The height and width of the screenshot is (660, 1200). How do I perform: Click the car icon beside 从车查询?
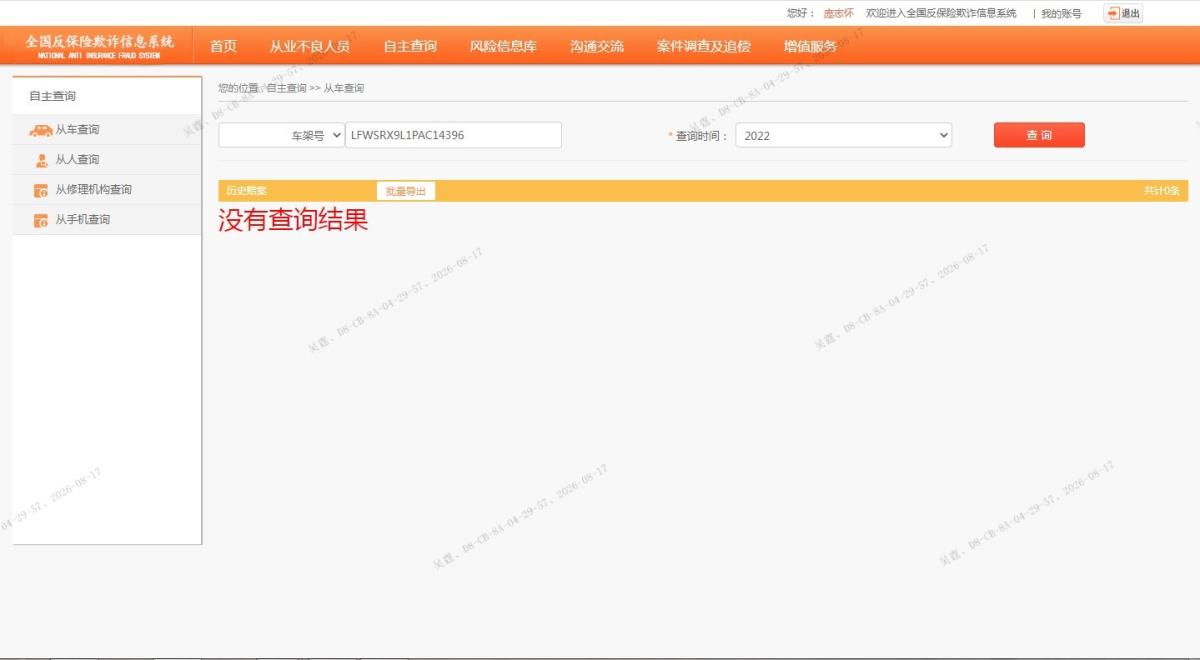[41, 130]
